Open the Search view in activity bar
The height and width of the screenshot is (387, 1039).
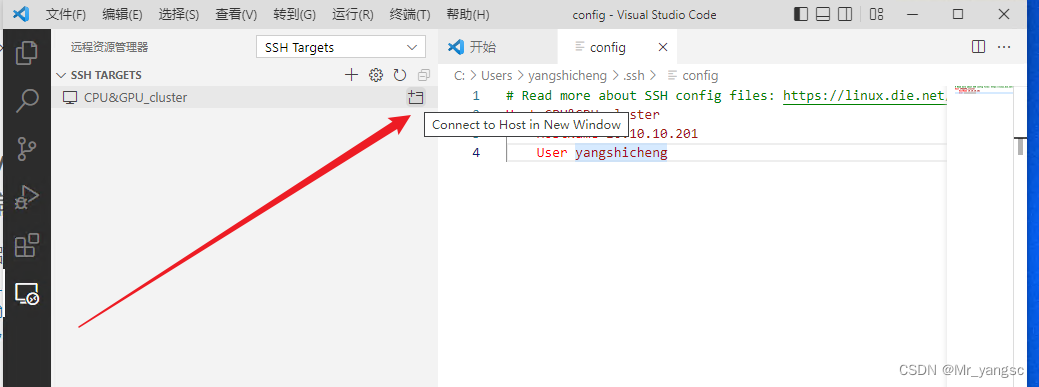27,101
